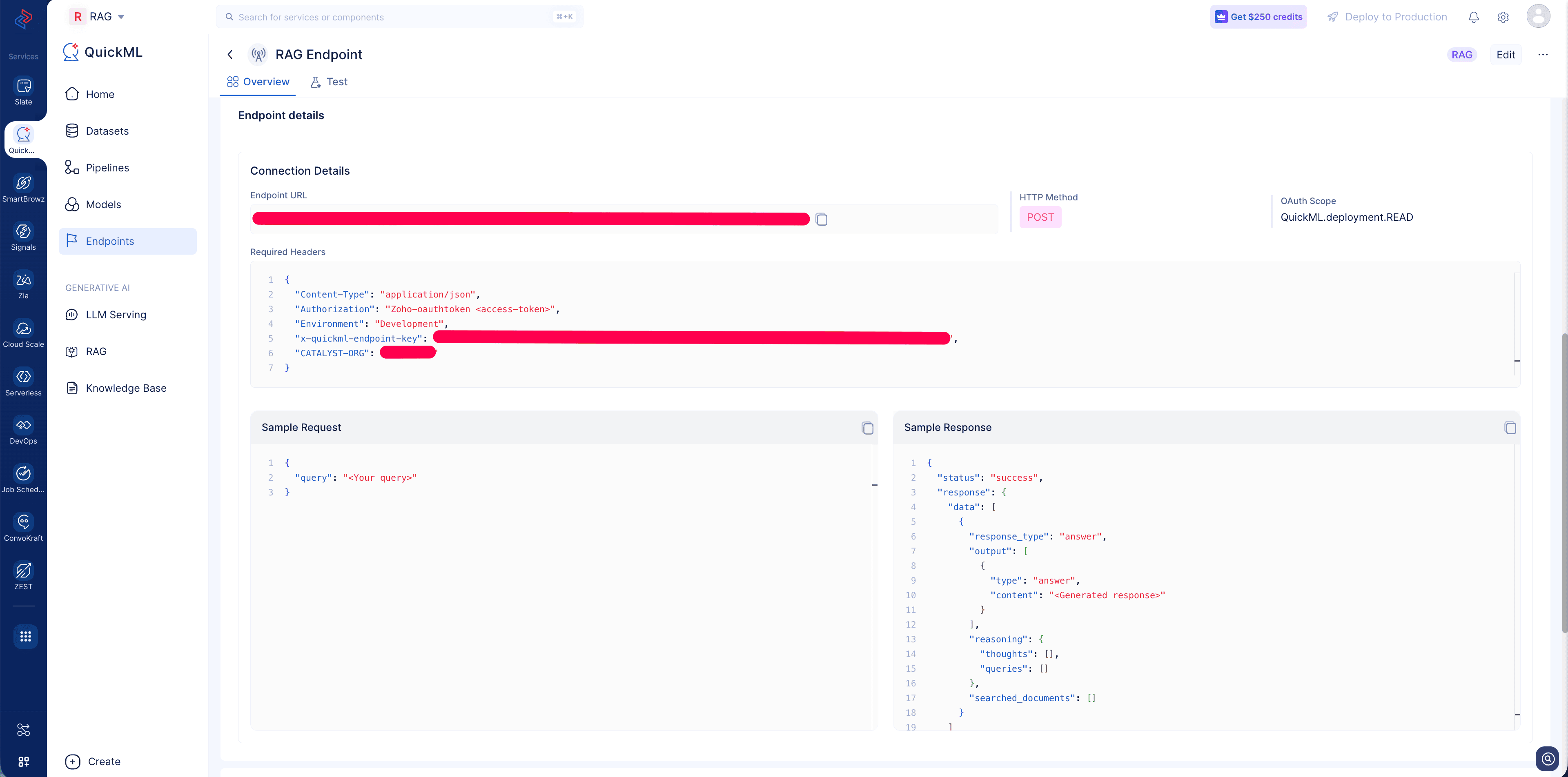Open the user profile avatar
The width and height of the screenshot is (1568, 777).
pos(1538,16)
